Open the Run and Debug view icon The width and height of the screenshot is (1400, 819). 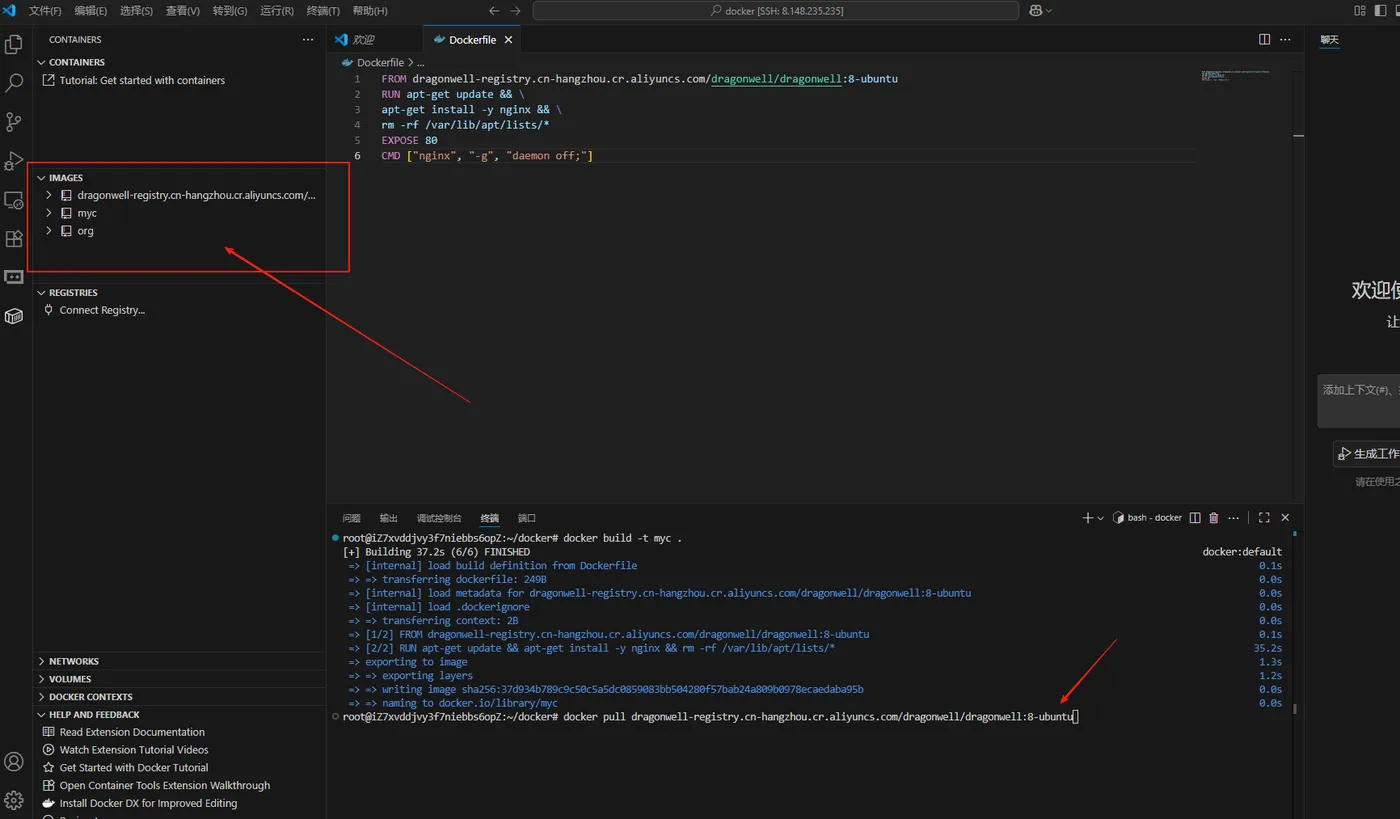coord(14,161)
